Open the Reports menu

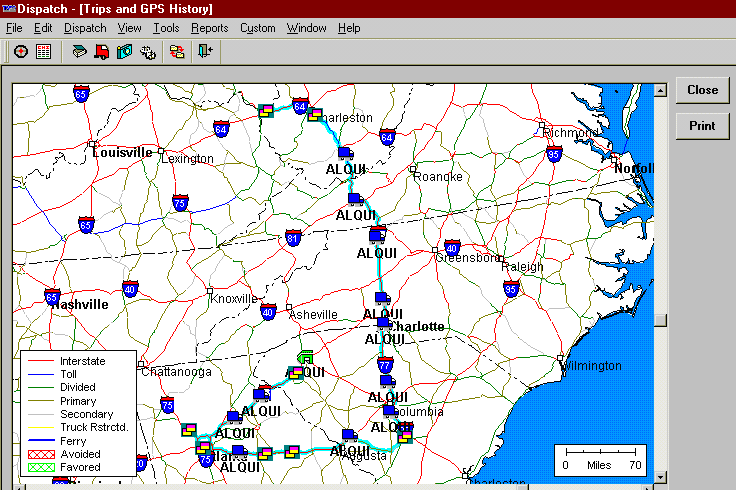tap(209, 28)
